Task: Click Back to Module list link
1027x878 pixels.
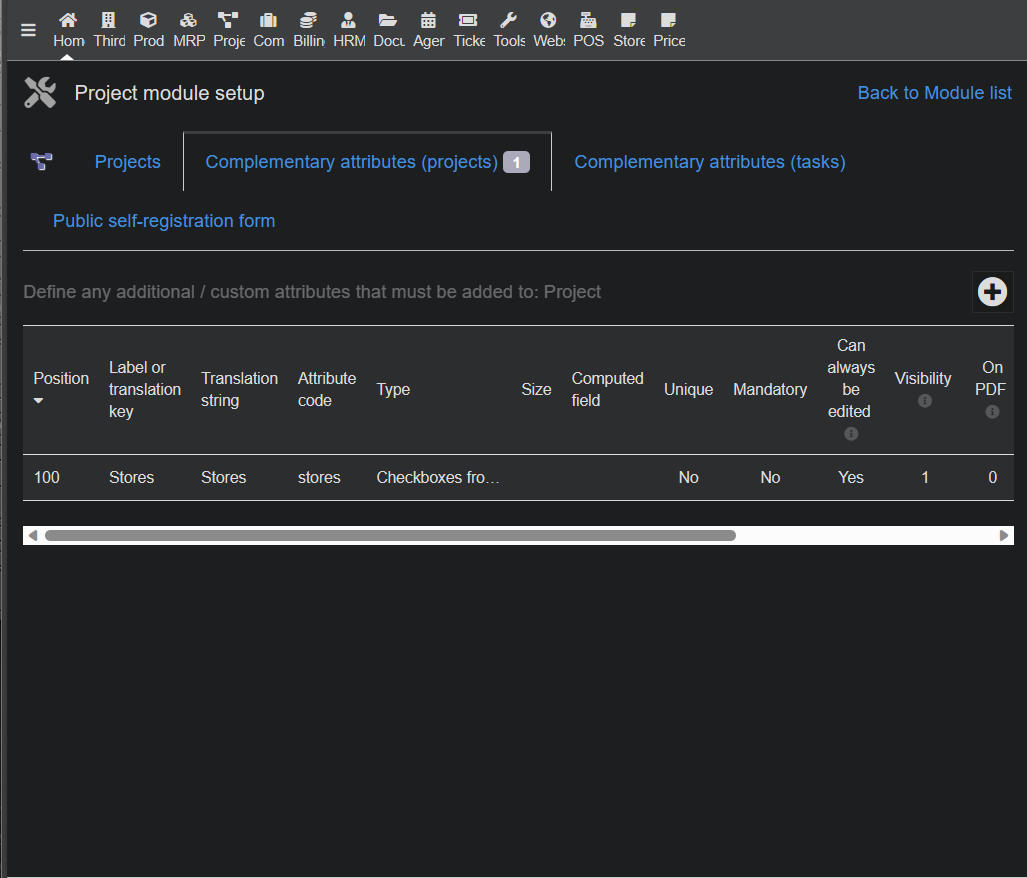Action: [934, 93]
